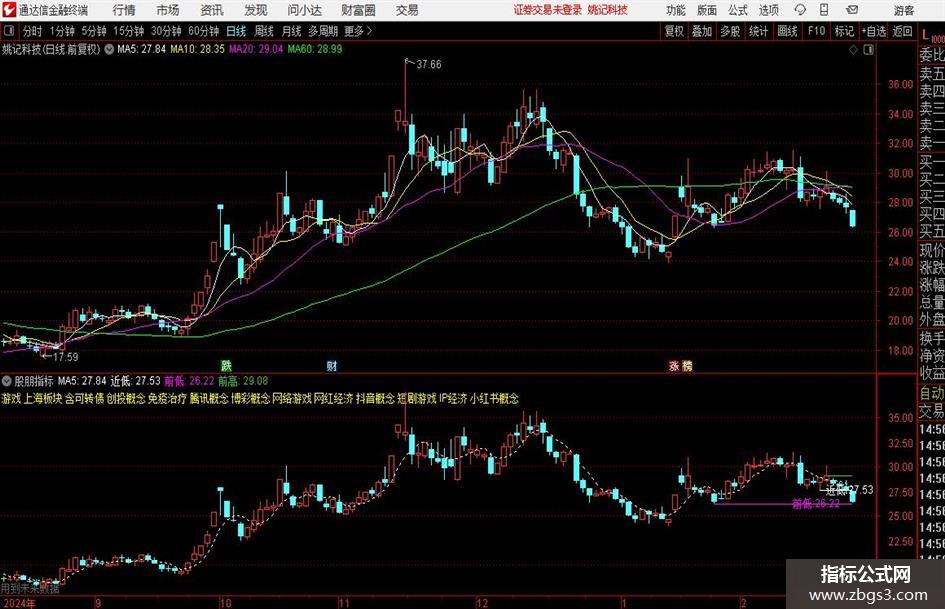This screenshot has width=945, height=609.
Task: Click the 返回 back button
Action: click(902, 31)
